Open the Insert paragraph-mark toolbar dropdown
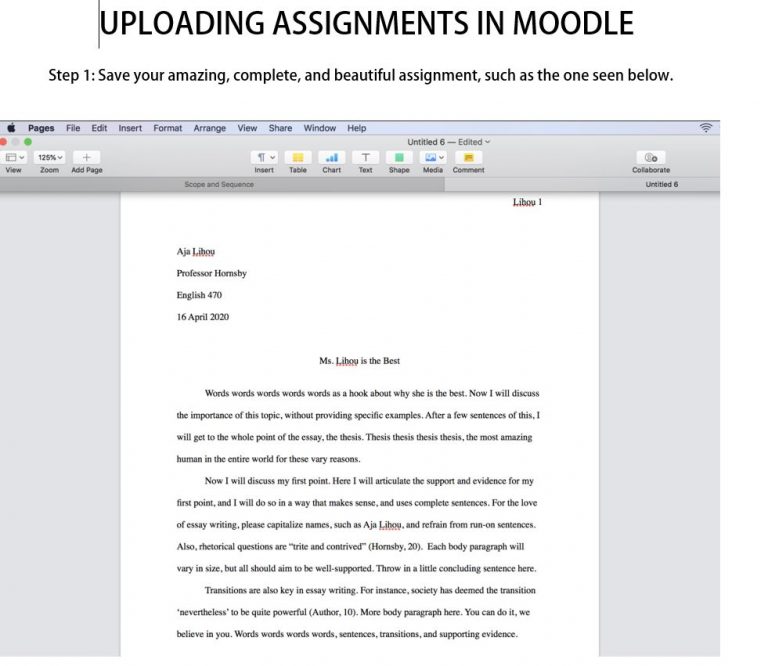The height and width of the screenshot is (666, 768). 264,157
